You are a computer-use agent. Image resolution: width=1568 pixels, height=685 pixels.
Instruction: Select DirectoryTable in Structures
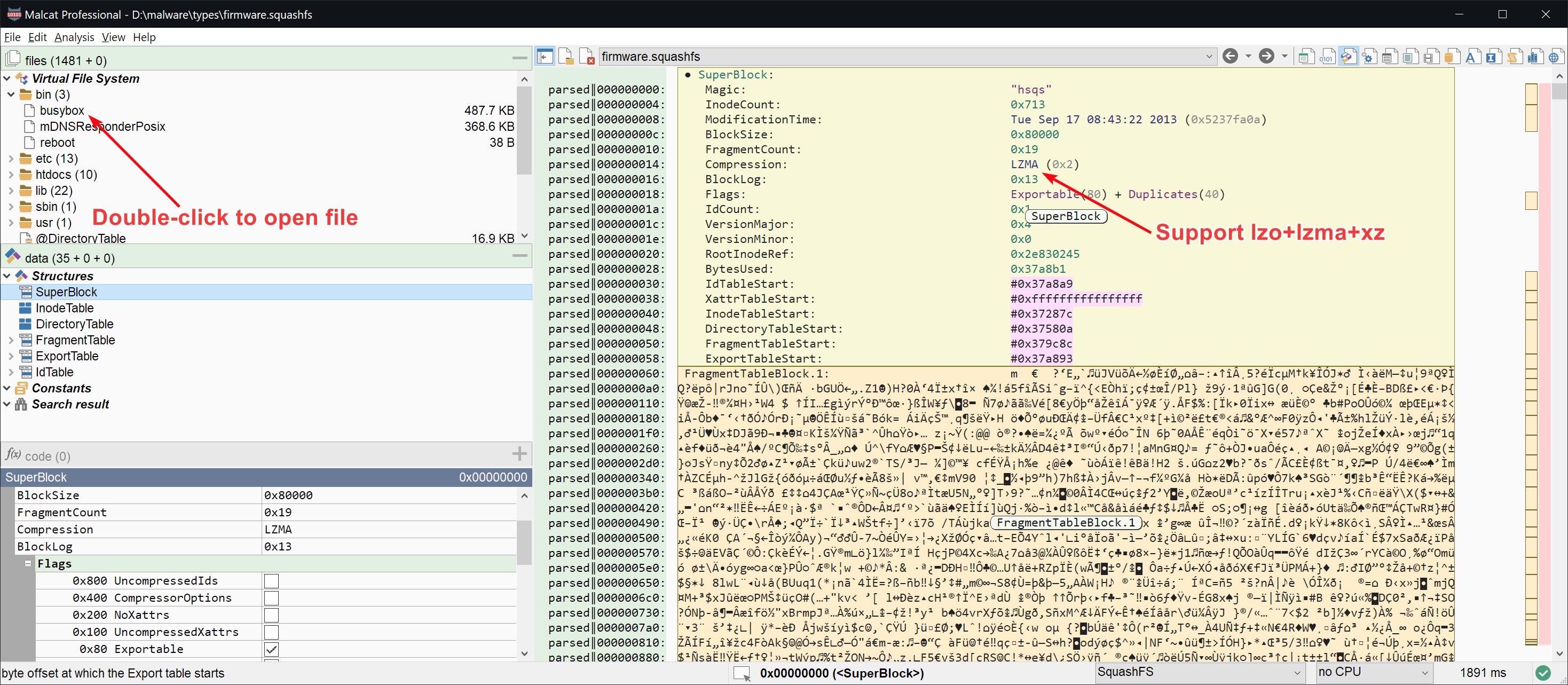pos(74,324)
